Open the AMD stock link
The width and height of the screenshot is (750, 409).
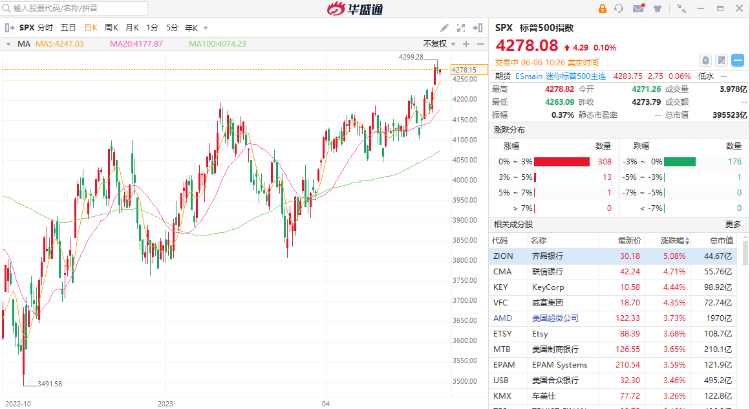point(502,318)
